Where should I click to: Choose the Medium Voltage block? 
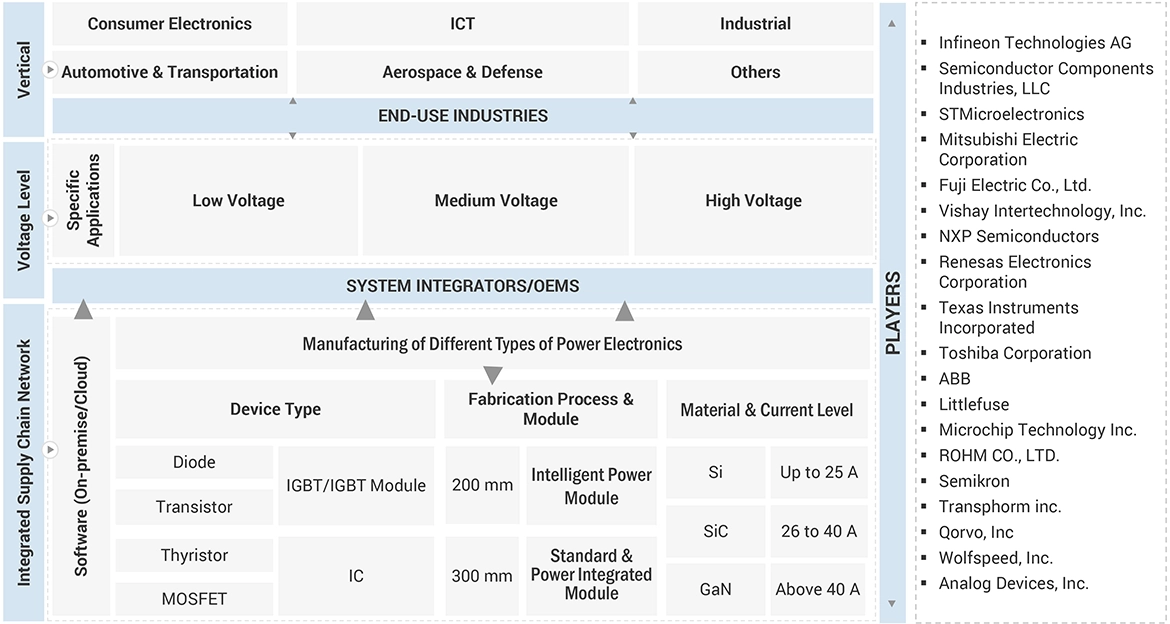[x=496, y=201]
